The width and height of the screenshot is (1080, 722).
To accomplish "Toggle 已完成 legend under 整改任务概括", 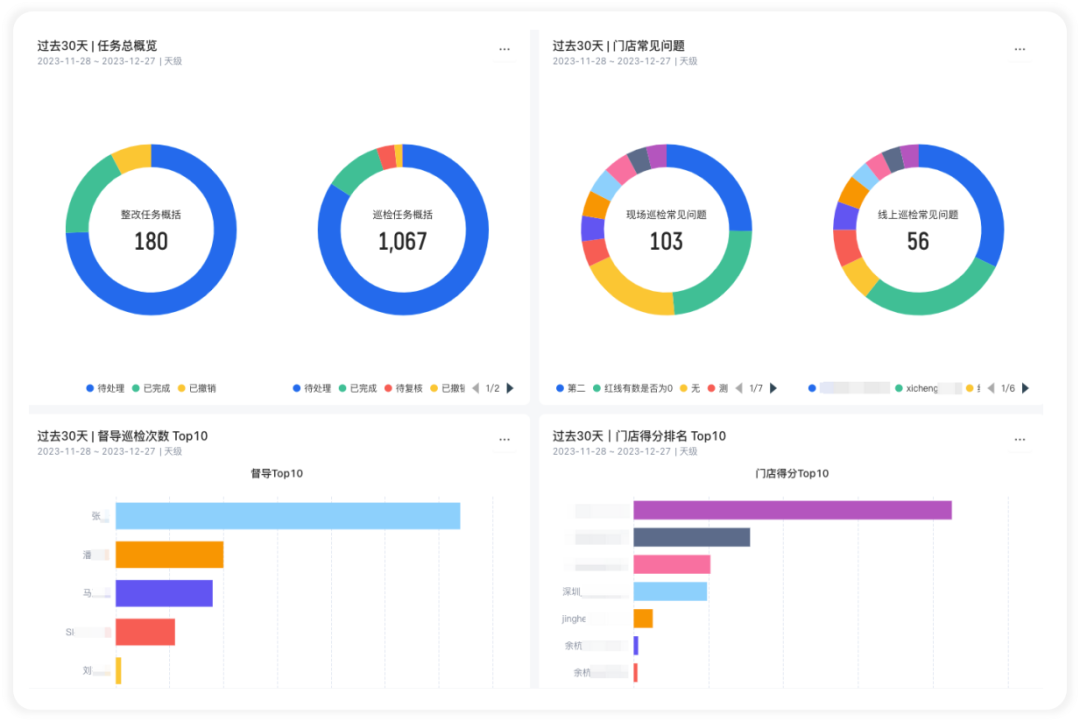I will (151, 389).
